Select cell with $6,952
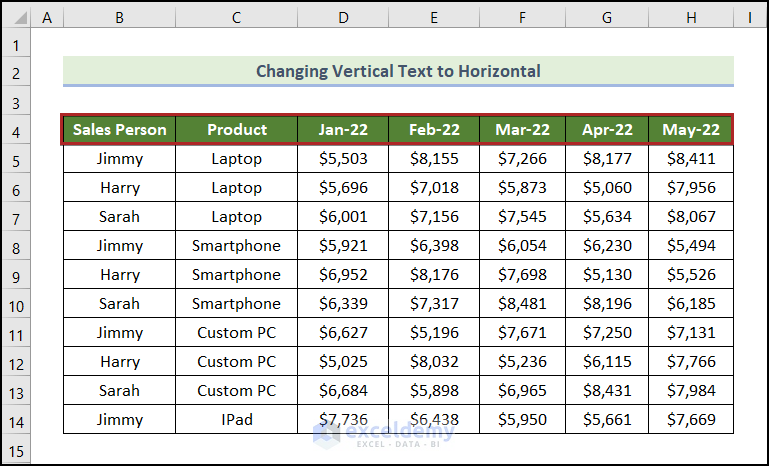This screenshot has height=466, width=769. [343, 275]
